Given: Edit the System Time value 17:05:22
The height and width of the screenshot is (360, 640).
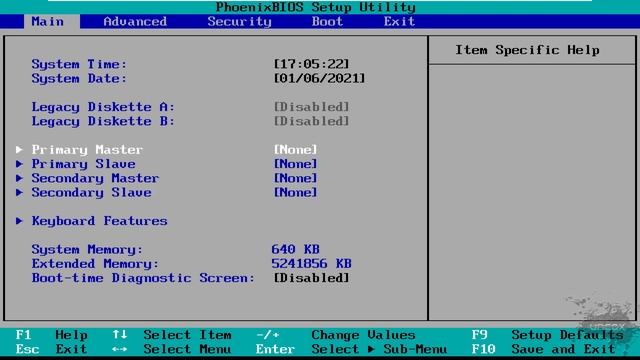Looking at the screenshot, I should (x=311, y=64).
